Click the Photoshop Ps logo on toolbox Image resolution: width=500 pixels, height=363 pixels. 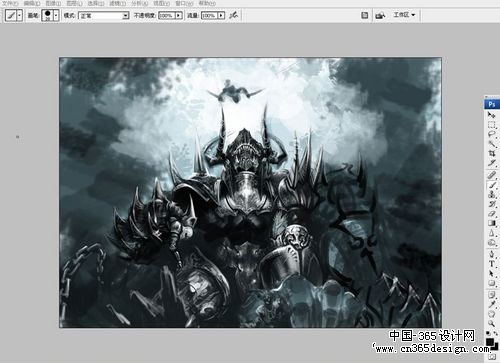point(492,104)
